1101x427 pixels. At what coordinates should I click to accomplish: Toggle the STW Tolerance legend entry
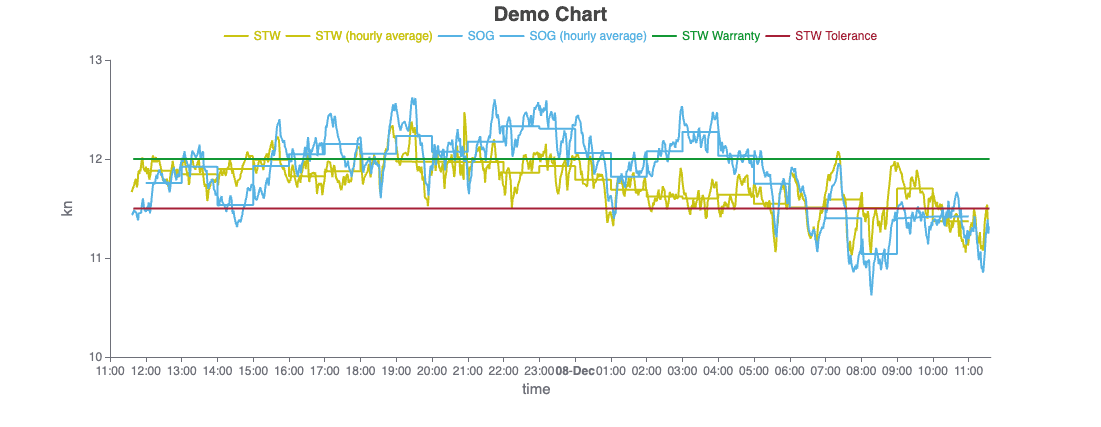(821, 36)
